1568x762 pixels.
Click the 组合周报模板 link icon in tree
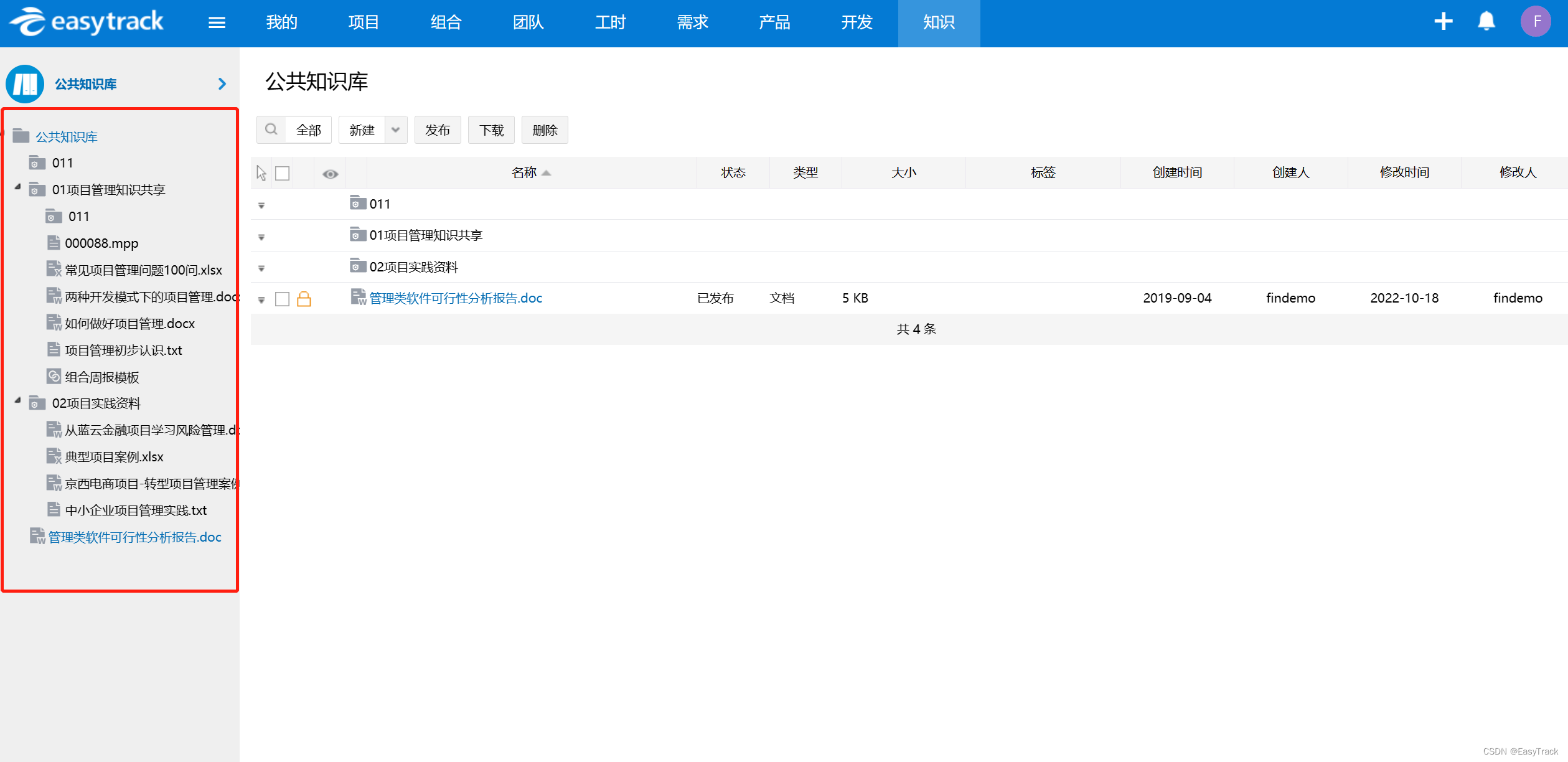click(54, 377)
